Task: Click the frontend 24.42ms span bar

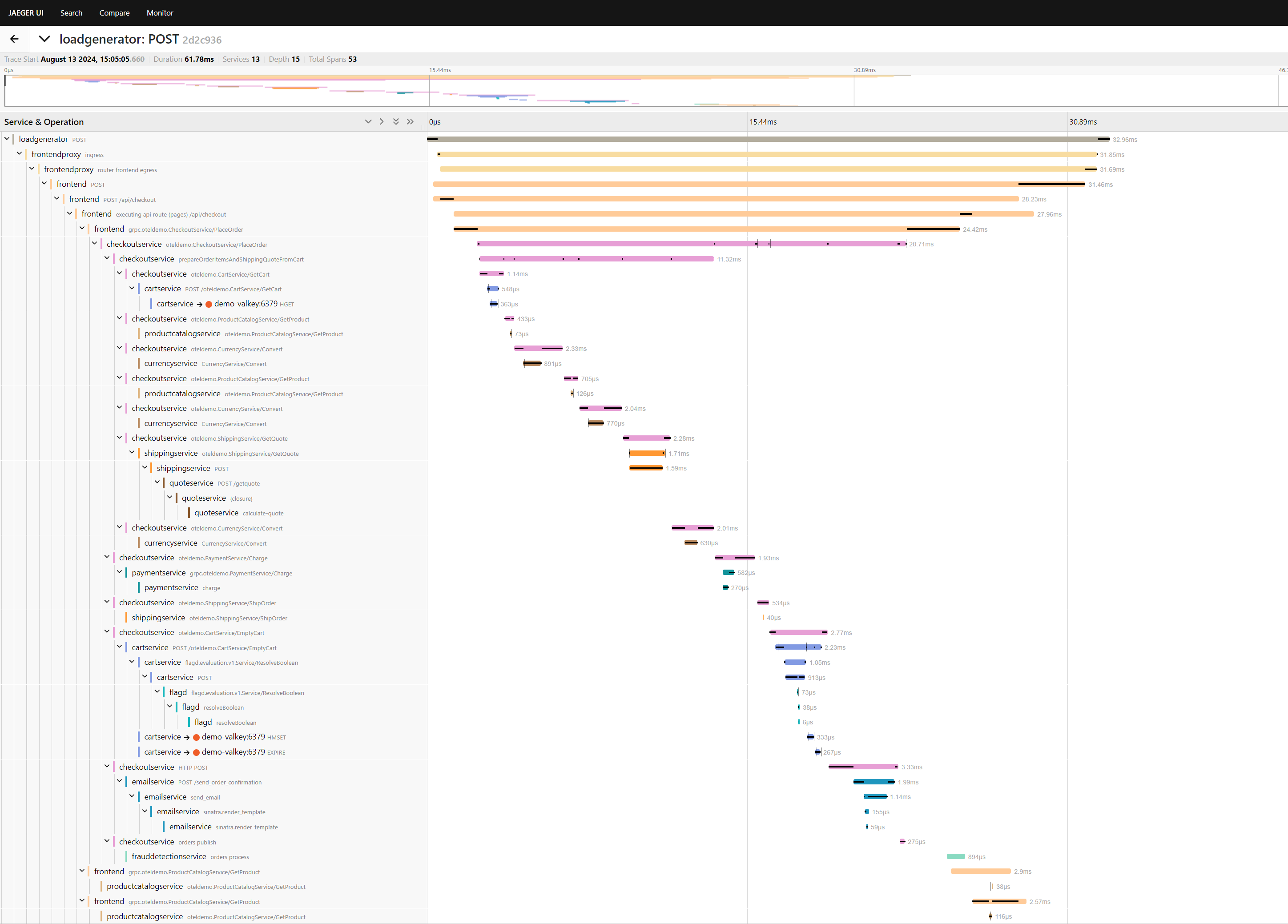Action: click(x=706, y=229)
